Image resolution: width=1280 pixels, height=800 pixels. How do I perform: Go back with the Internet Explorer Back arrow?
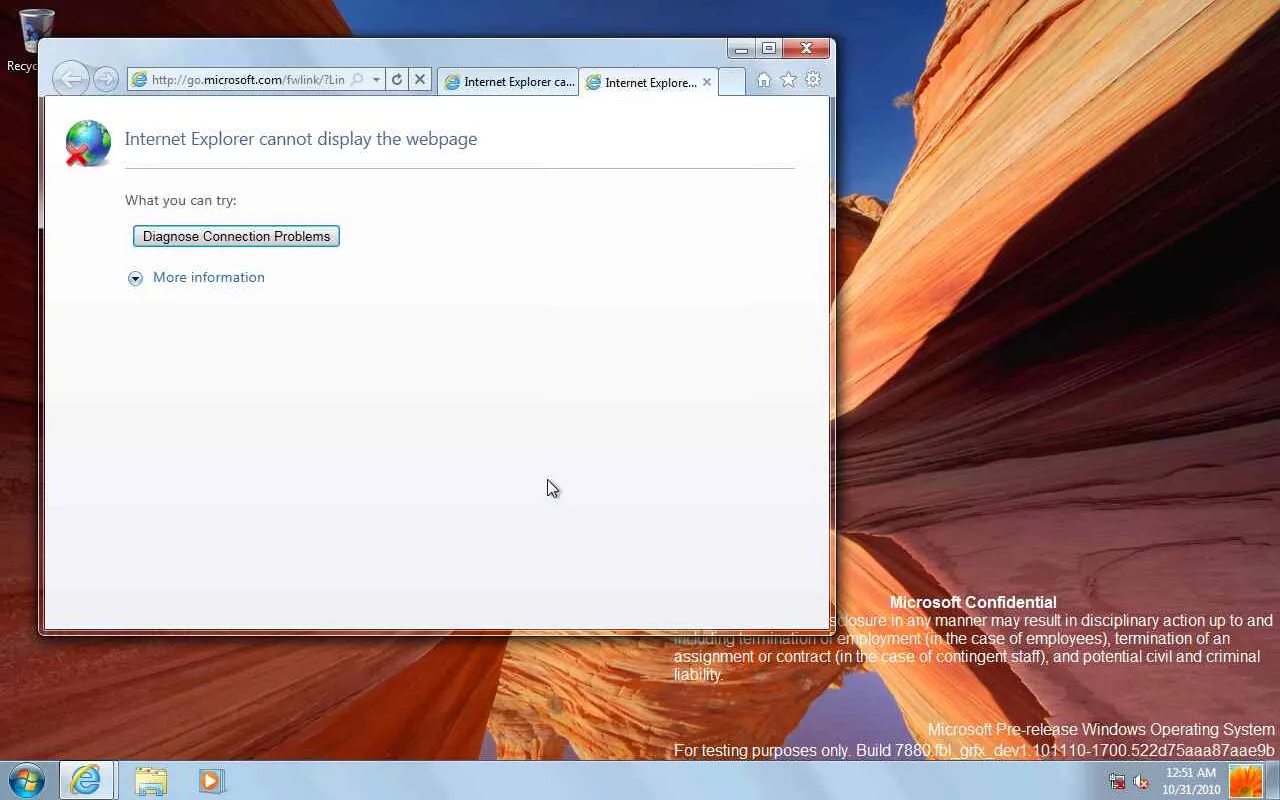pyautogui.click(x=70, y=79)
